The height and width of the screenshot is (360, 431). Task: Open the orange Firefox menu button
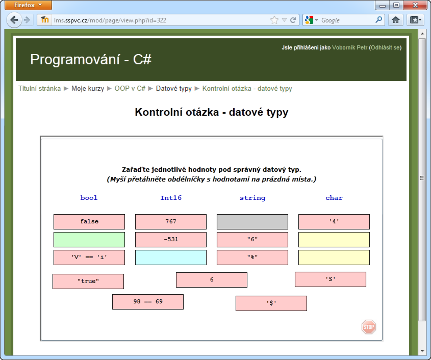coord(28,5)
